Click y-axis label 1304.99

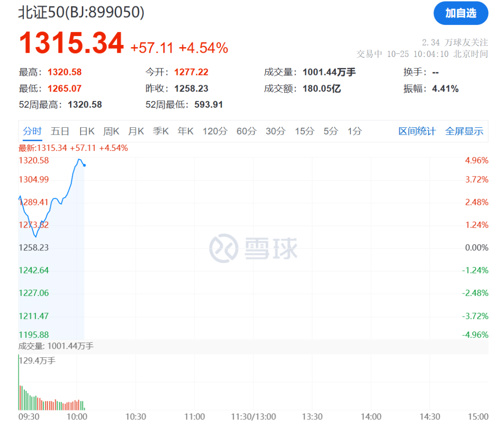click(x=34, y=180)
